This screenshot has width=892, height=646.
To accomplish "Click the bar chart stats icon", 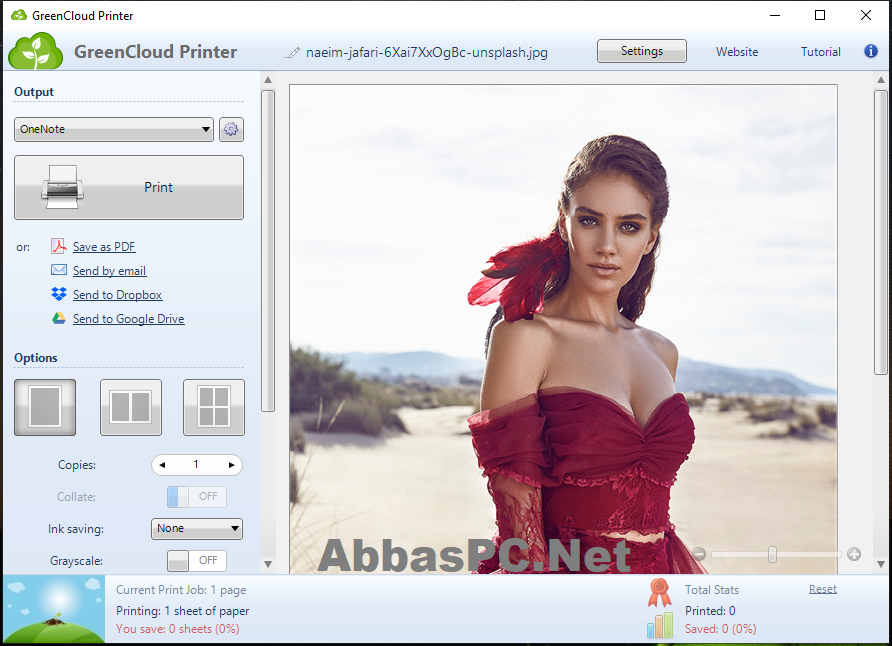I will (x=659, y=626).
